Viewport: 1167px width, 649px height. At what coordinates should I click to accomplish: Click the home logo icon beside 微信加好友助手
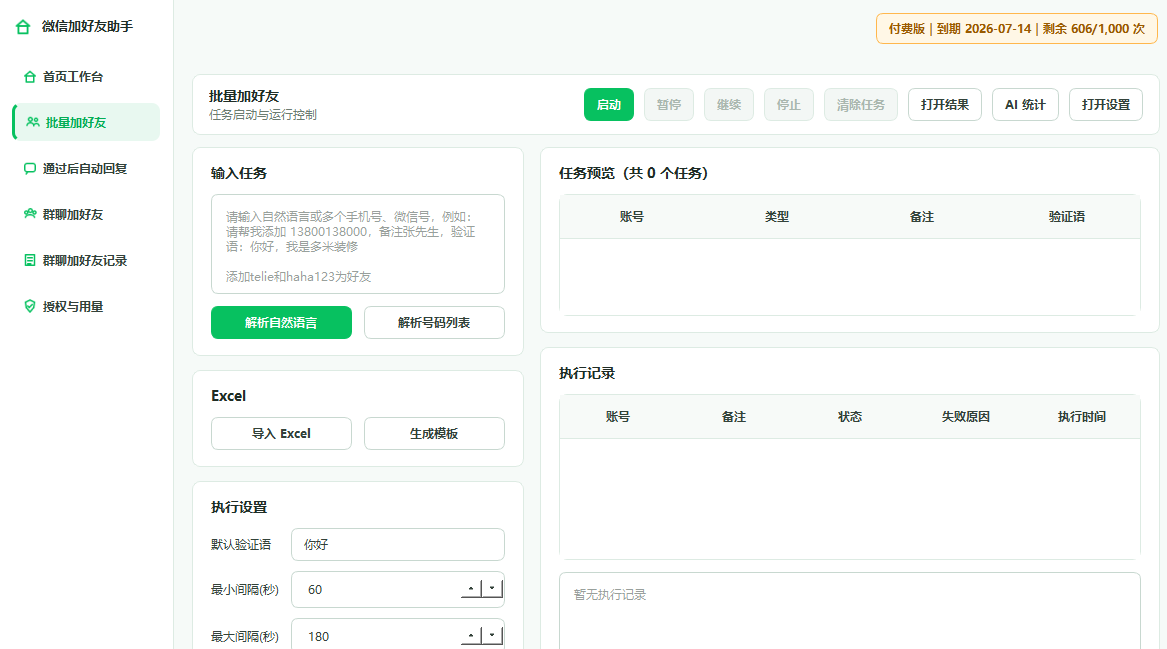click(23, 27)
